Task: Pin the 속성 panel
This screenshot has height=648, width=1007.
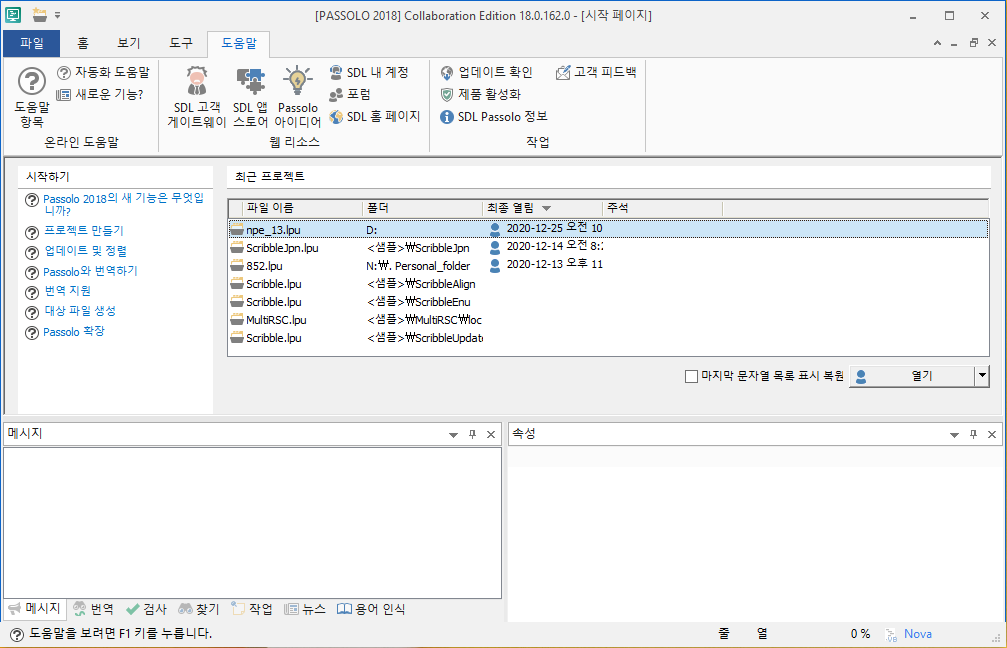Action: point(974,434)
